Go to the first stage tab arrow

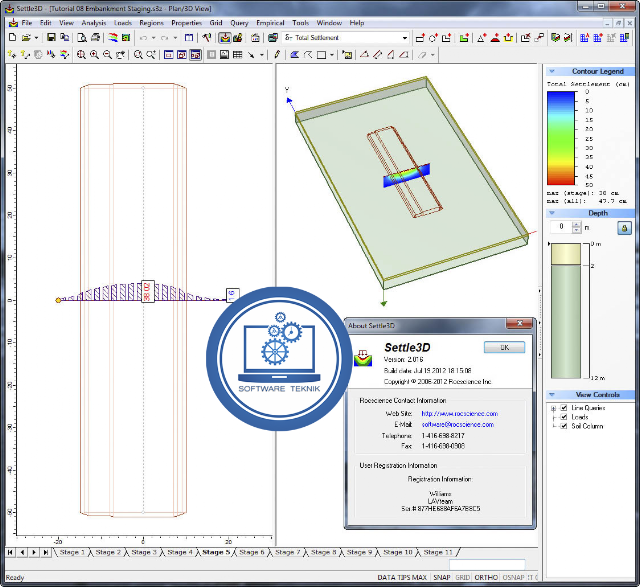pyautogui.click(x=10, y=552)
